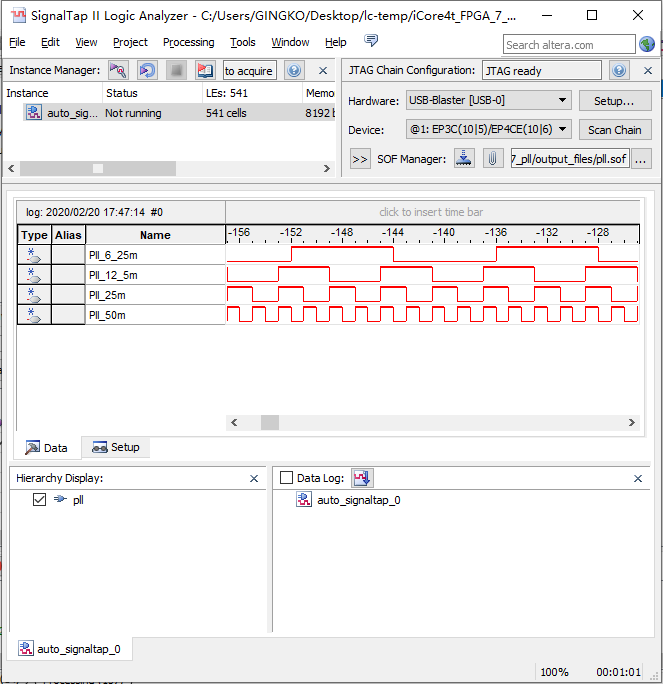Click the waveform horizontal scrollbar thumb

click(x=269, y=422)
